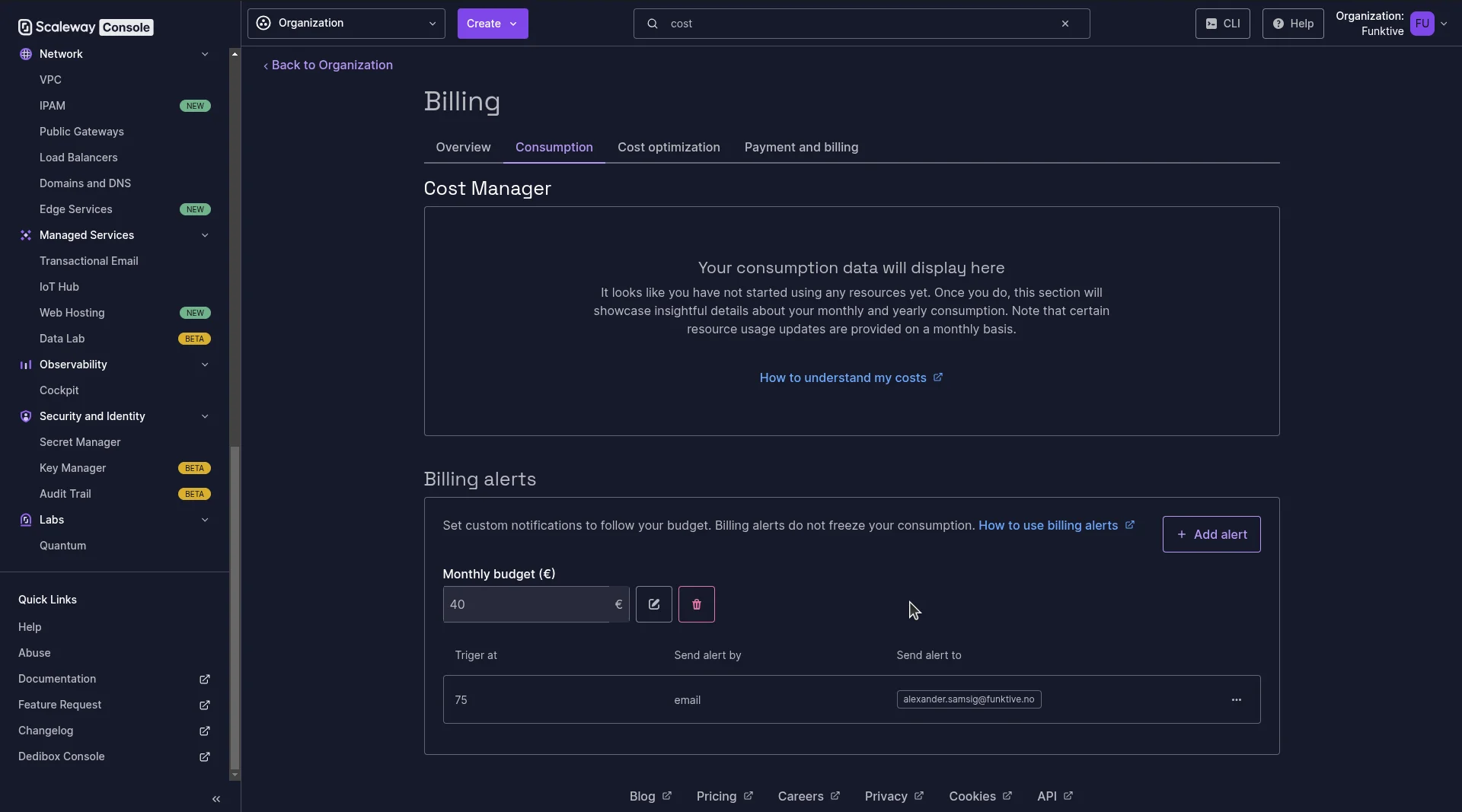Open 'How to understand my costs' link
The height and width of the screenshot is (812, 1462).
click(x=851, y=378)
